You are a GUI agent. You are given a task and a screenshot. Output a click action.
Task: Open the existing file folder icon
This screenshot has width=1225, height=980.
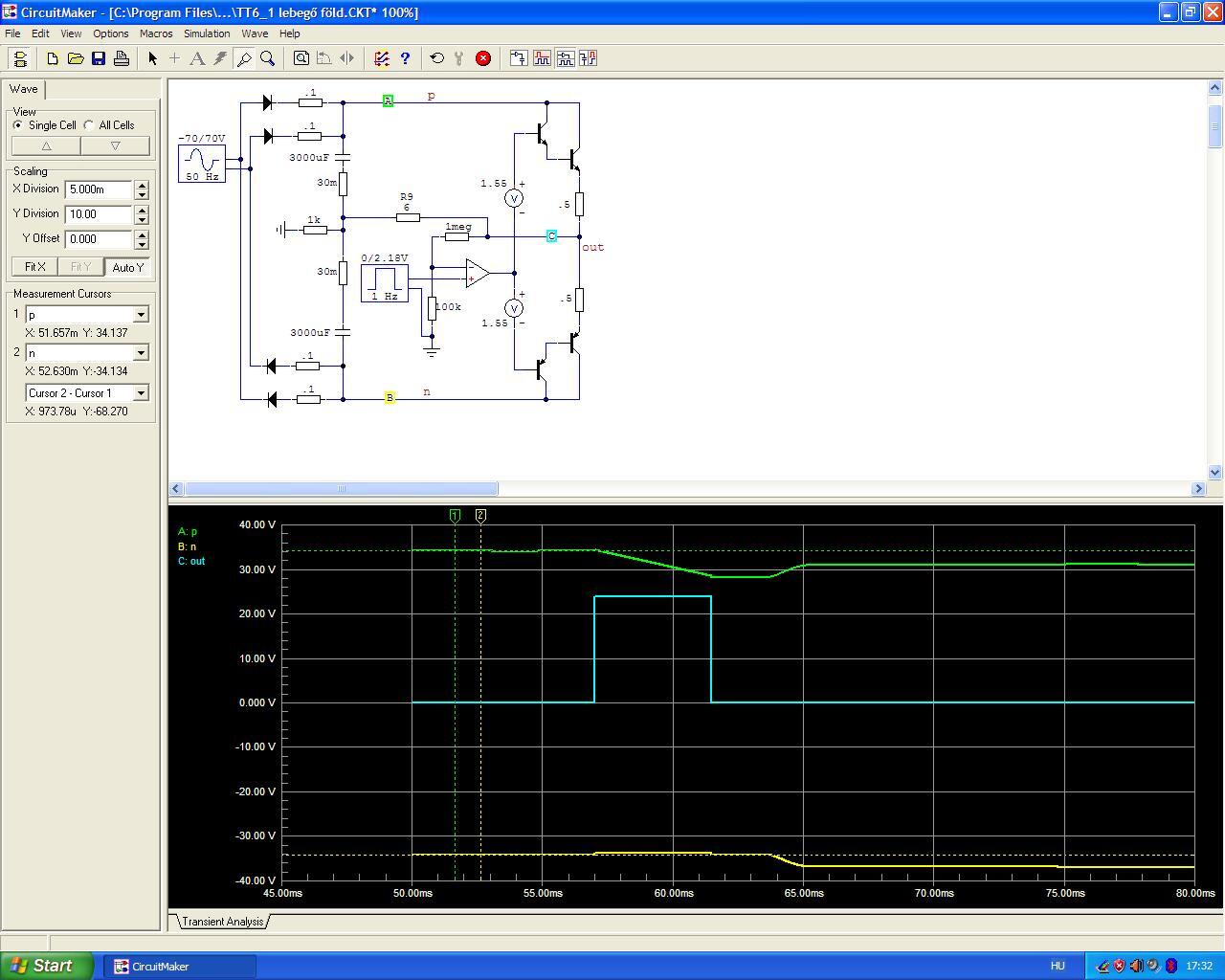(76, 58)
